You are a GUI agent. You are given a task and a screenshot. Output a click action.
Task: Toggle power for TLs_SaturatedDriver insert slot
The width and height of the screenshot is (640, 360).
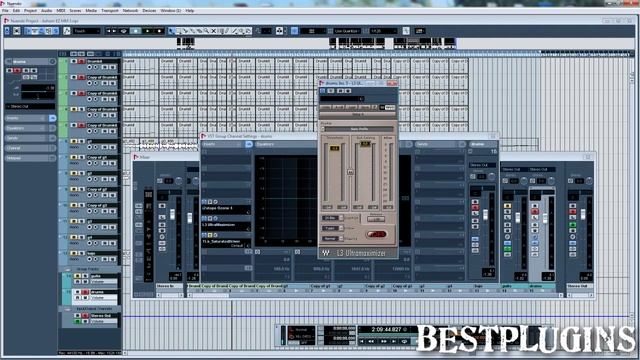204,235
